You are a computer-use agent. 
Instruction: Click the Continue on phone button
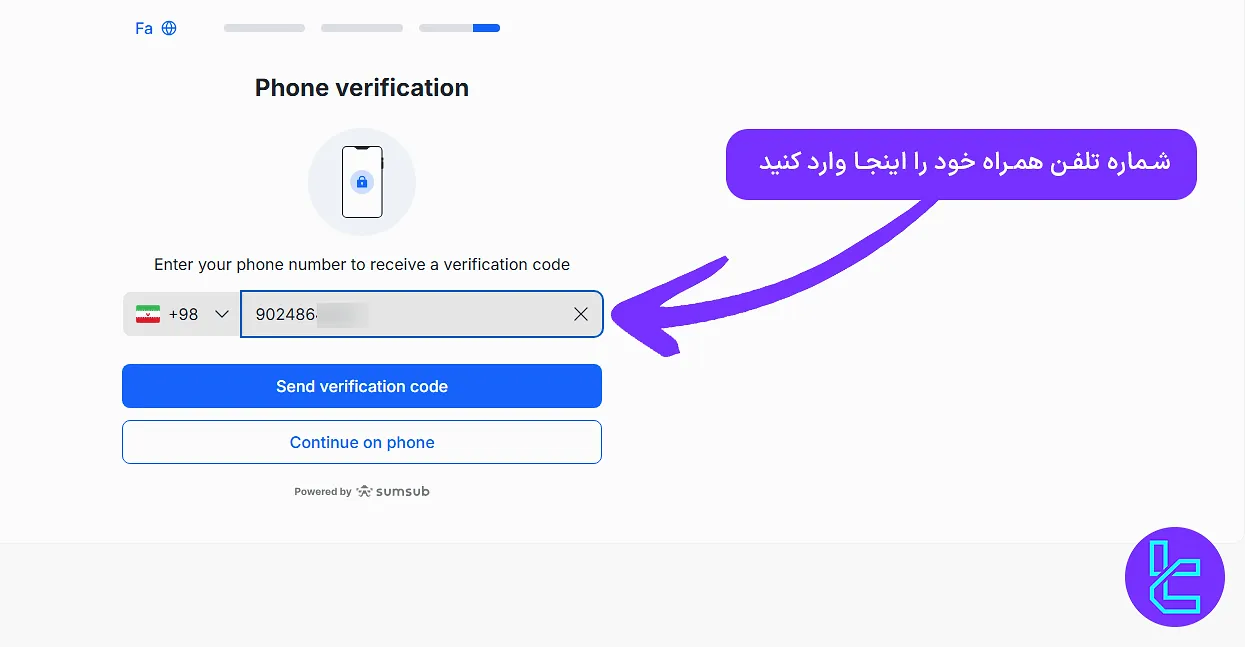(x=362, y=441)
